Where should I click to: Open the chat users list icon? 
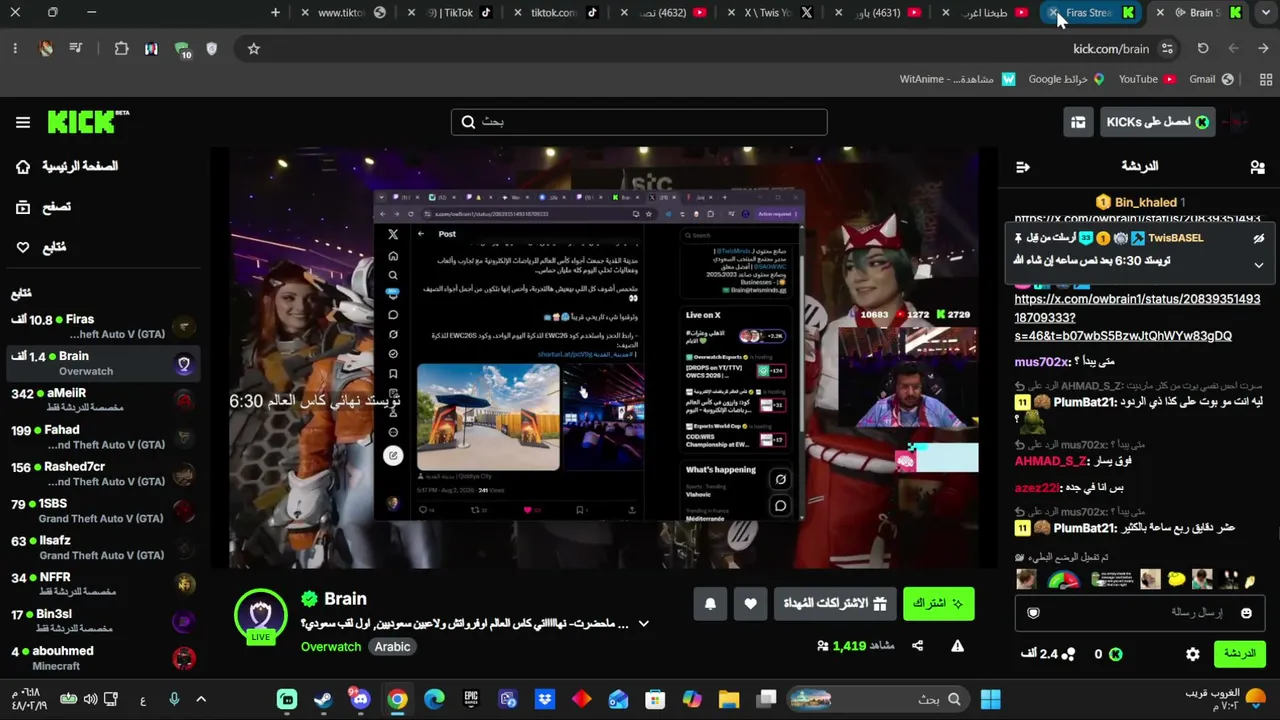[1258, 167]
